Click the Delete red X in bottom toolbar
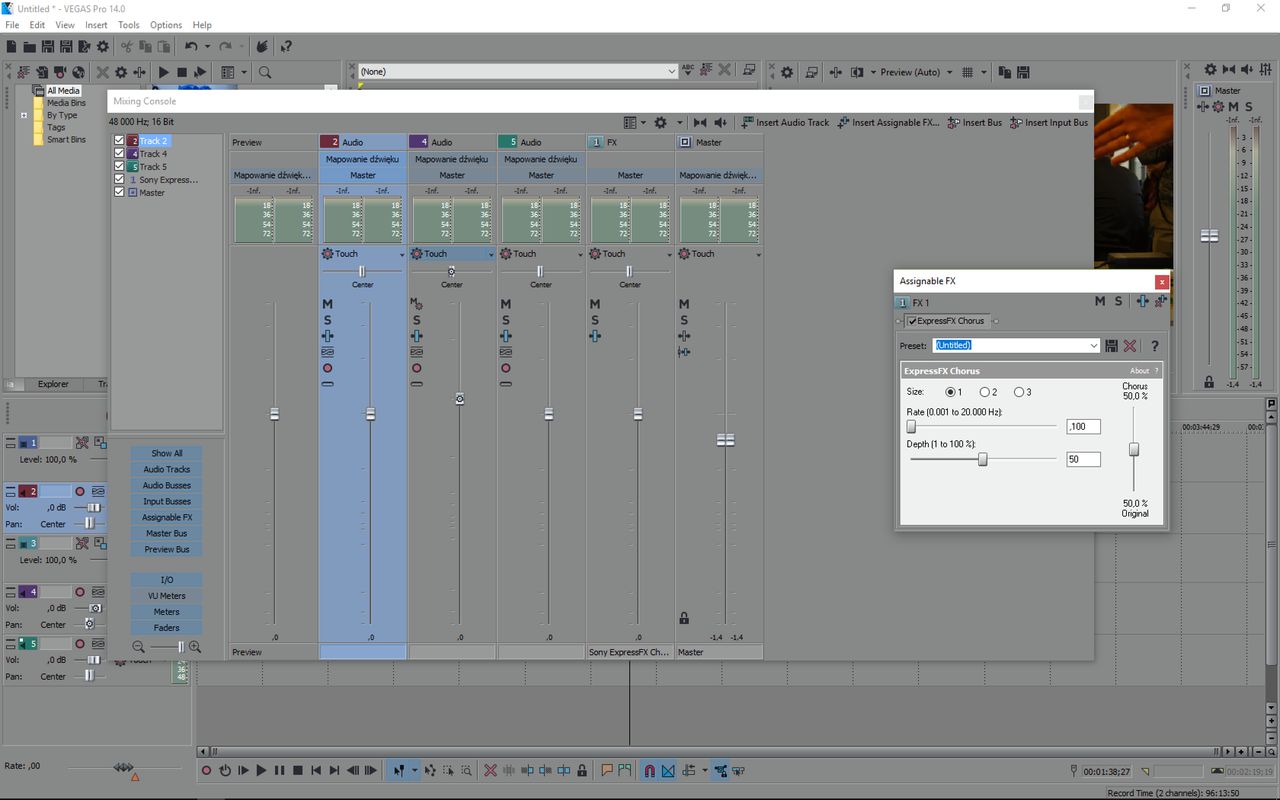 pyautogui.click(x=490, y=770)
